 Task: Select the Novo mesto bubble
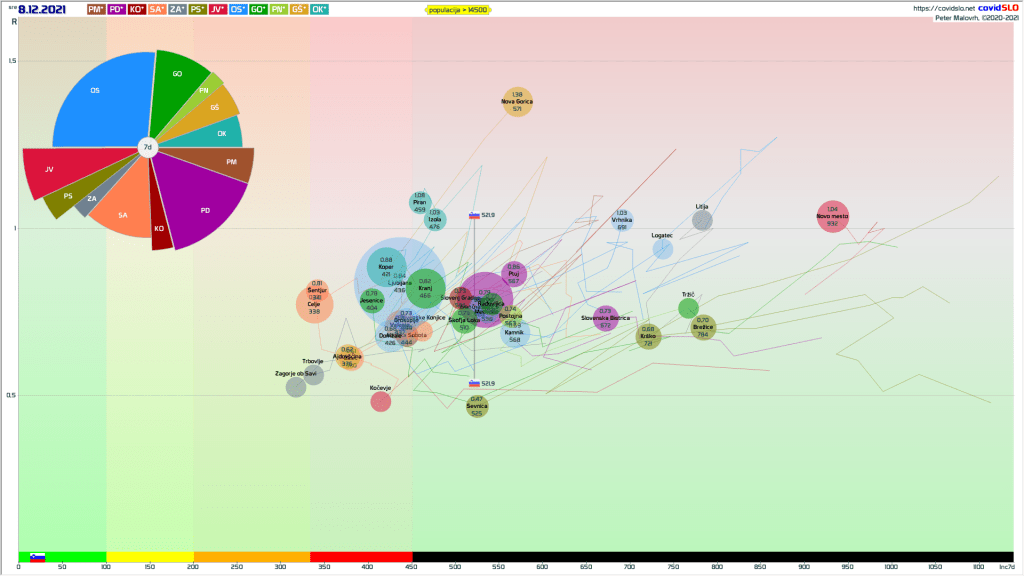pyautogui.click(x=832, y=216)
